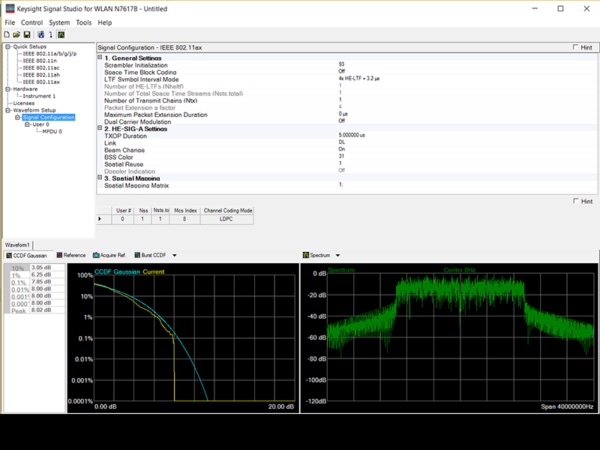Select IEEE 802.11n quick setup
This screenshot has height=450, width=600.
pyautogui.click(x=40, y=61)
